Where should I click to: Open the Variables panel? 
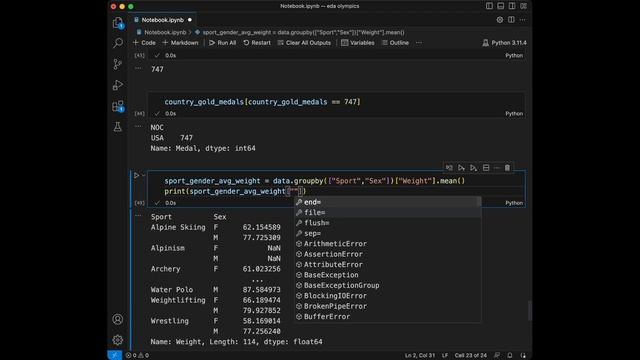coord(358,42)
